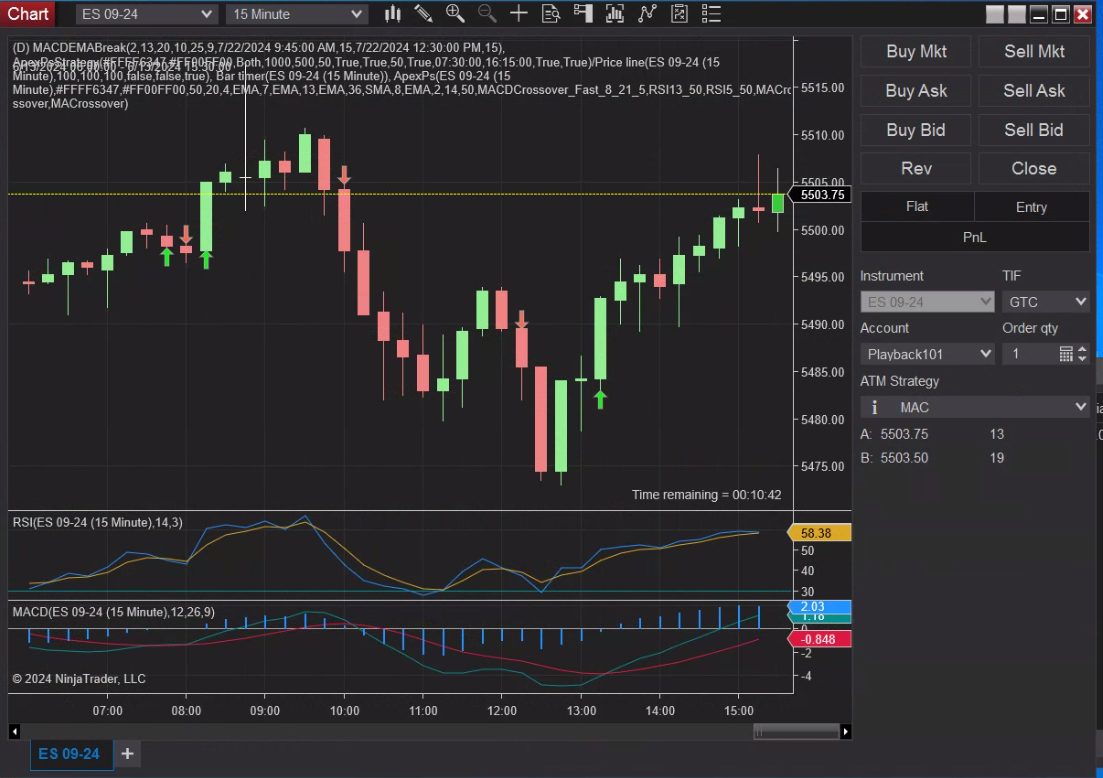Select the ES 09-24 chart tab

click(x=70, y=755)
